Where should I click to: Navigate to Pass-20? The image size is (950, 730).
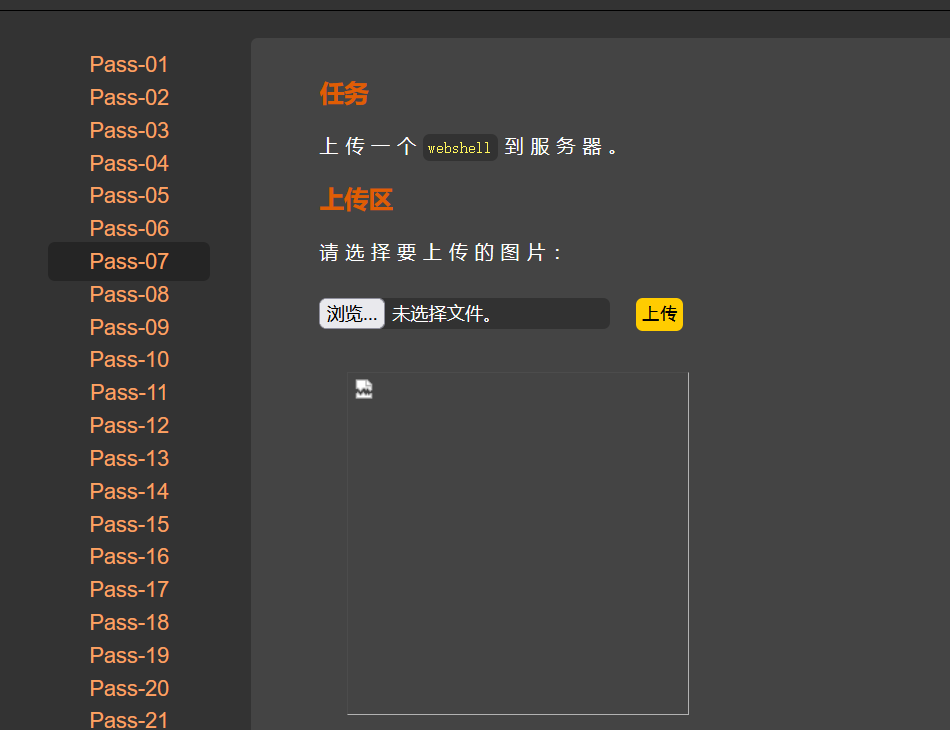coord(129,688)
